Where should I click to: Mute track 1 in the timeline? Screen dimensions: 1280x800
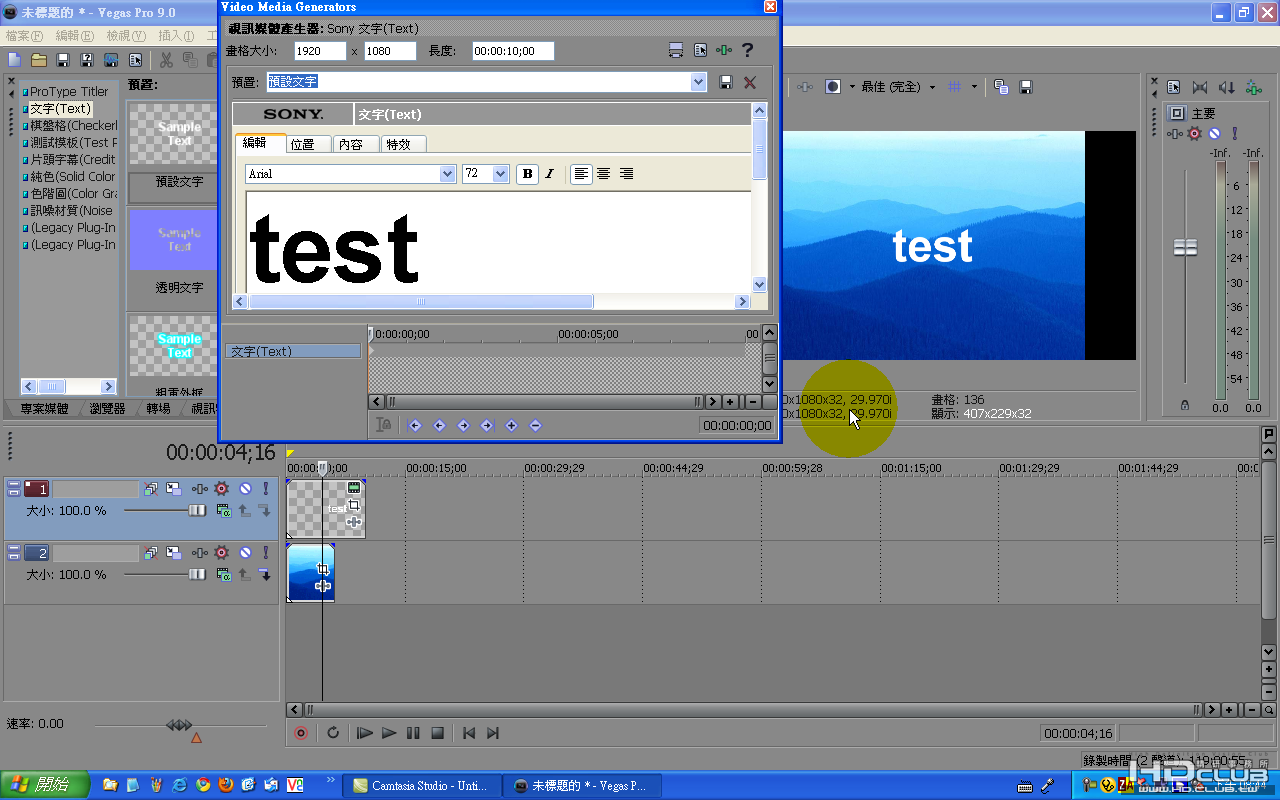coord(245,489)
